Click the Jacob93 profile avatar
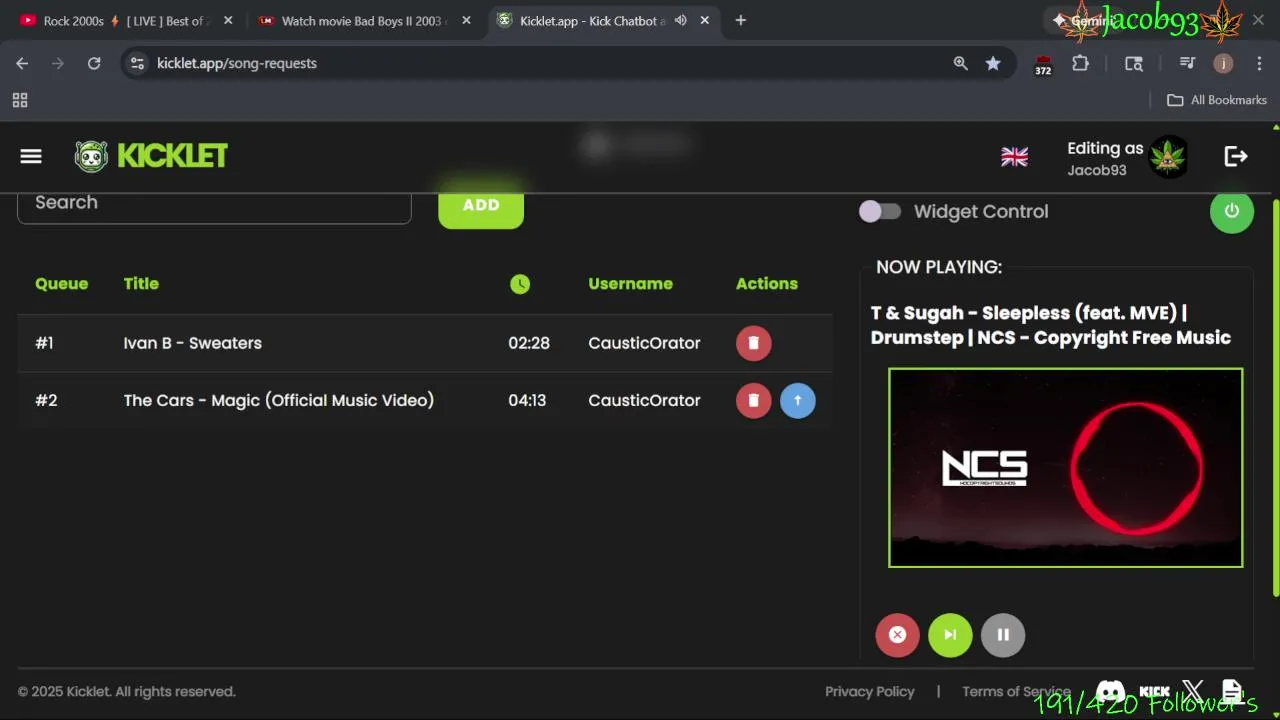The height and width of the screenshot is (720, 1280). pyautogui.click(x=1167, y=157)
